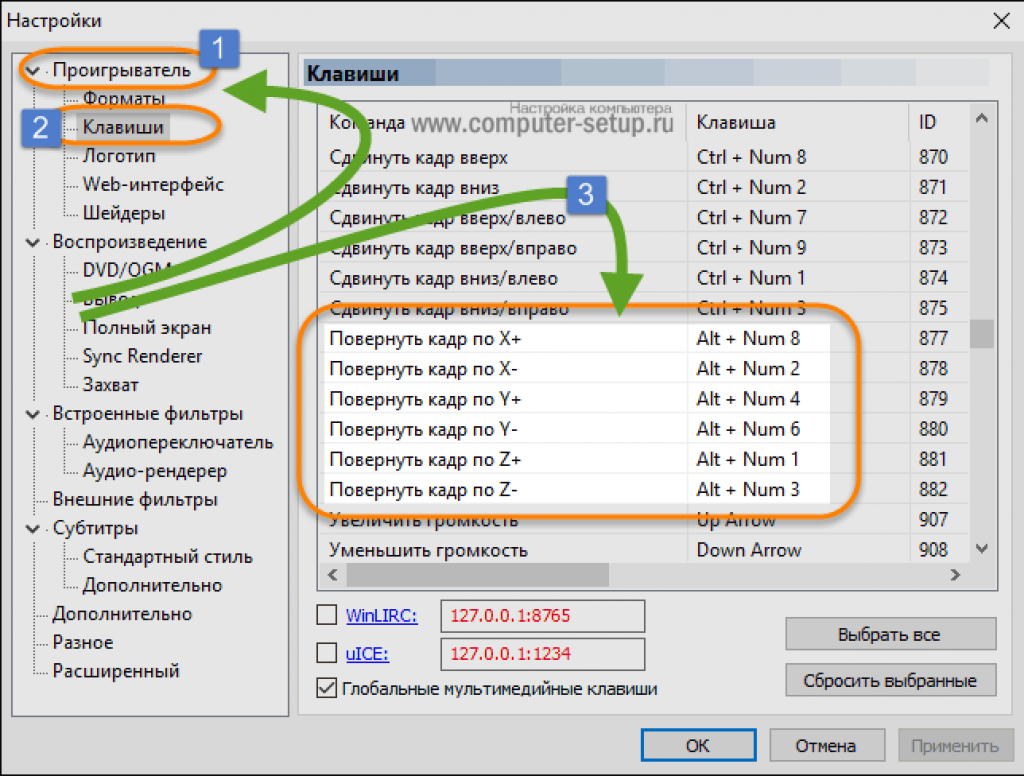This screenshot has height=776, width=1024.
Task: Click the horizontal scroll left arrow
Action: (333, 575)
